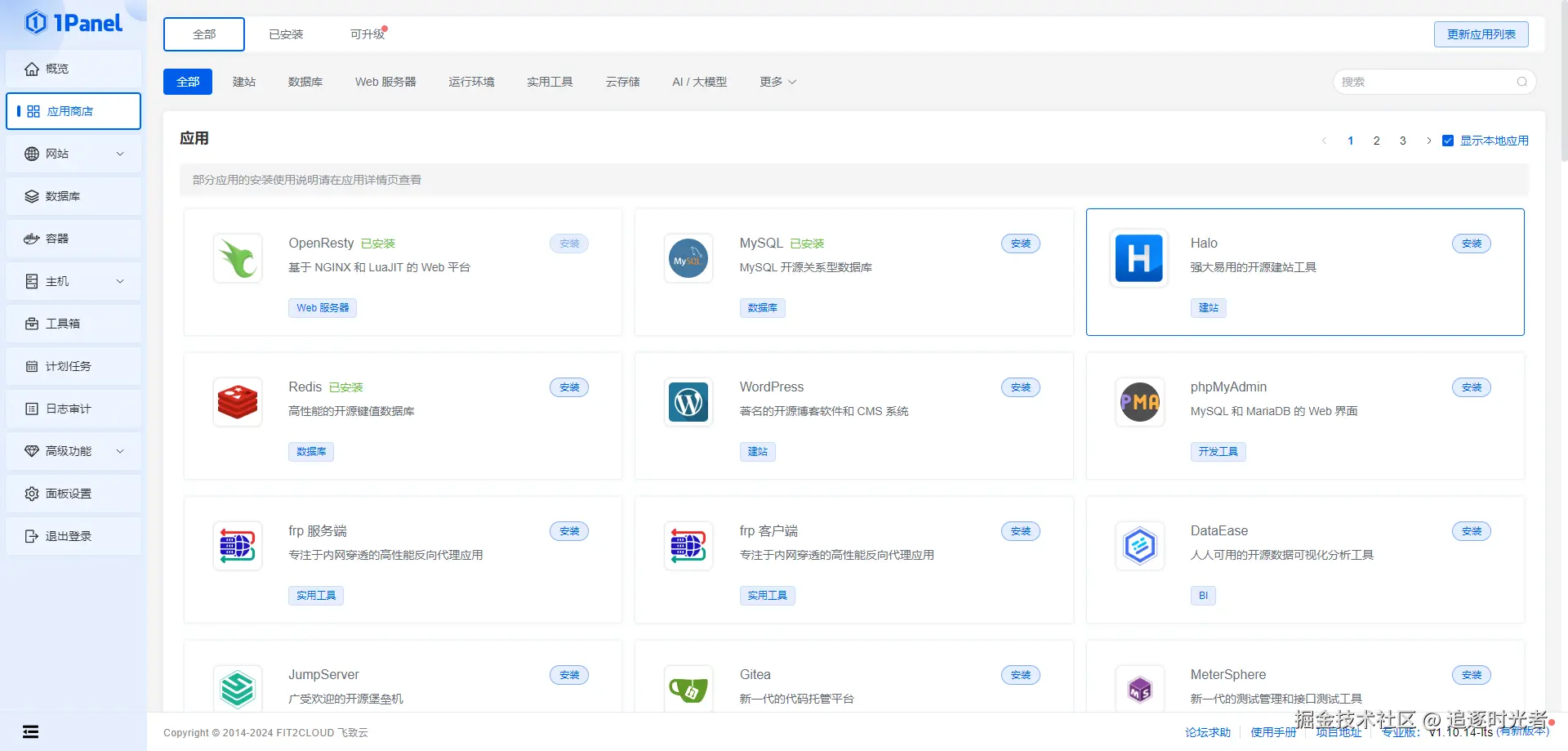Screen dimensions: 1568x751
Task: Go to page 2 of apps
Action: pyautogui.click(x=1377, y=141)
